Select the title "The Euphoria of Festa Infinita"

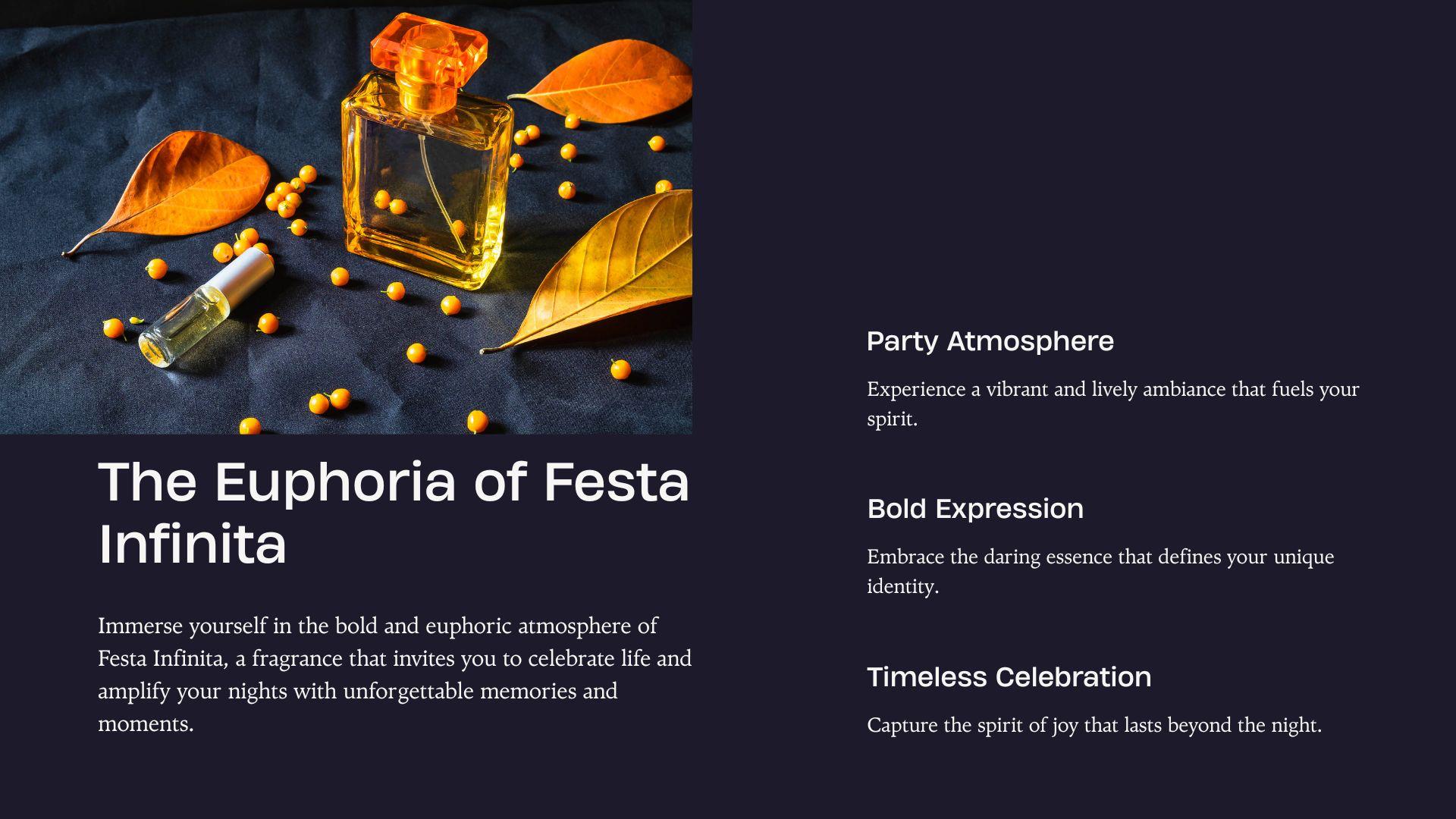click(394, 513)
